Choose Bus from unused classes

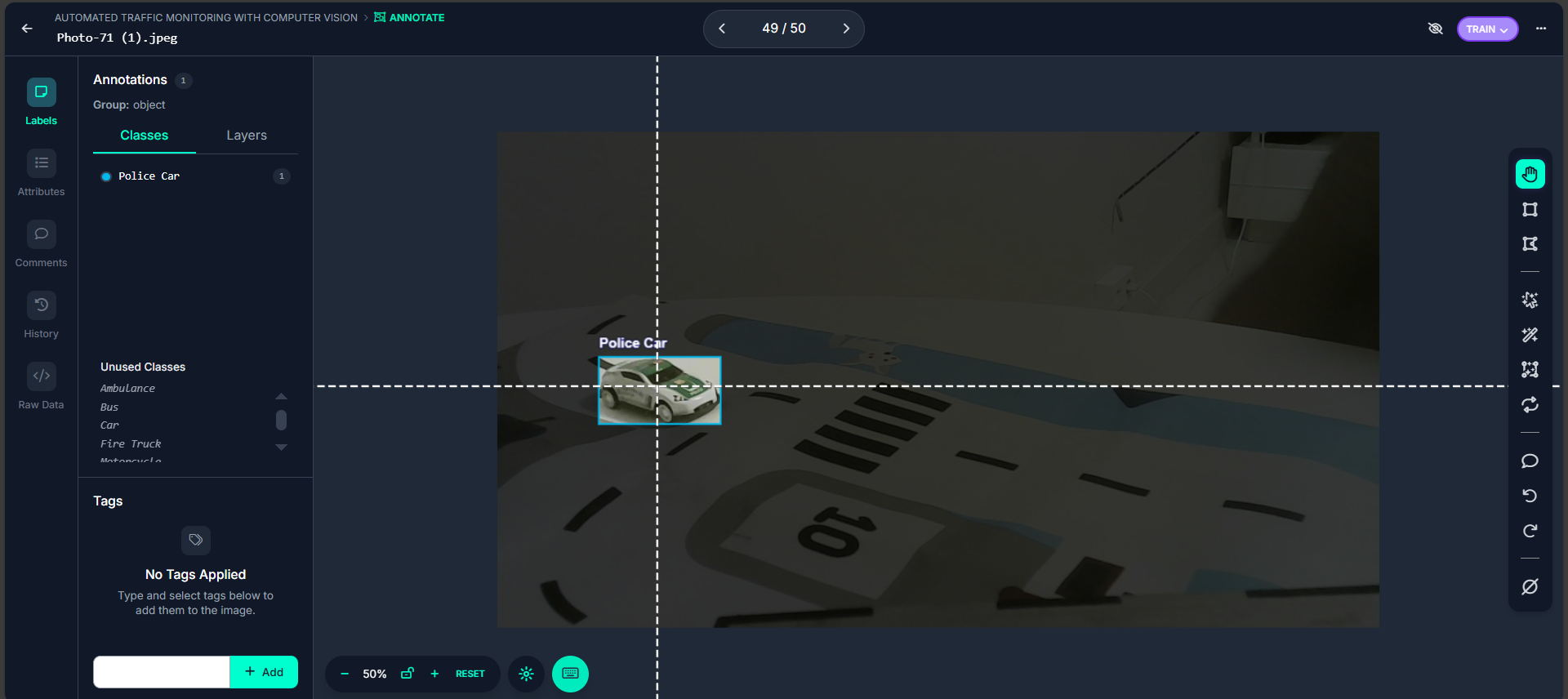point(109,407)
